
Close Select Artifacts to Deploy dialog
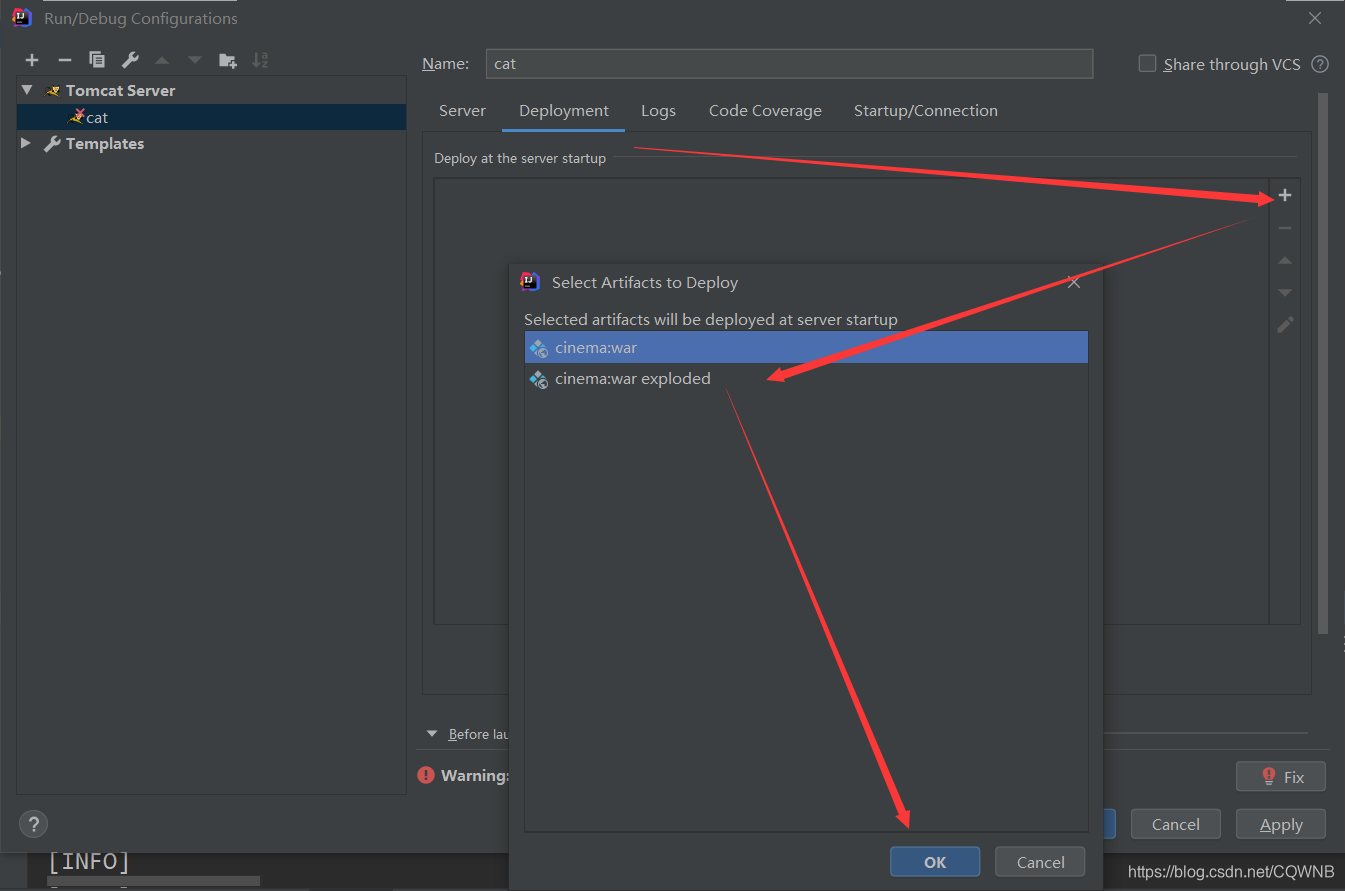pos(1074,282)
